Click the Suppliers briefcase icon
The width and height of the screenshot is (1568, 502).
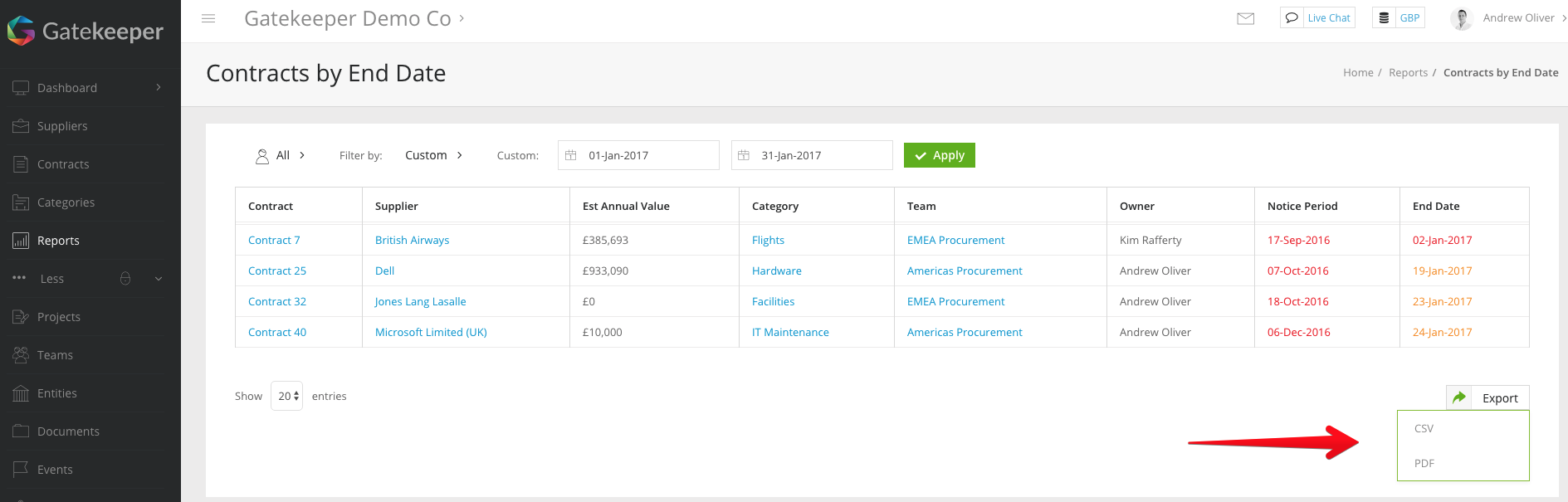(21, 126)
